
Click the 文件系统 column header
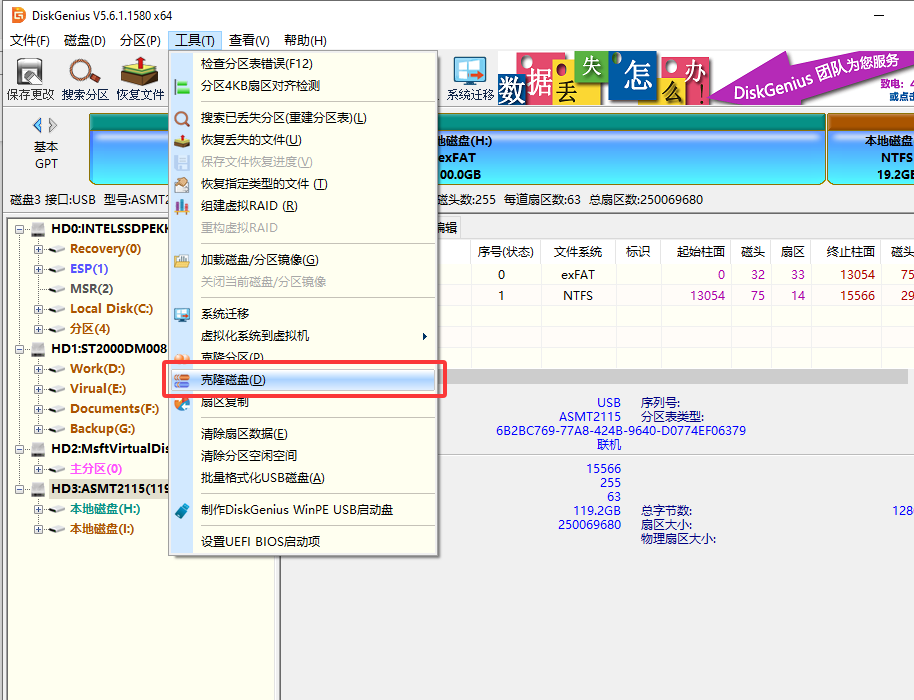click(x=578, y=252)
